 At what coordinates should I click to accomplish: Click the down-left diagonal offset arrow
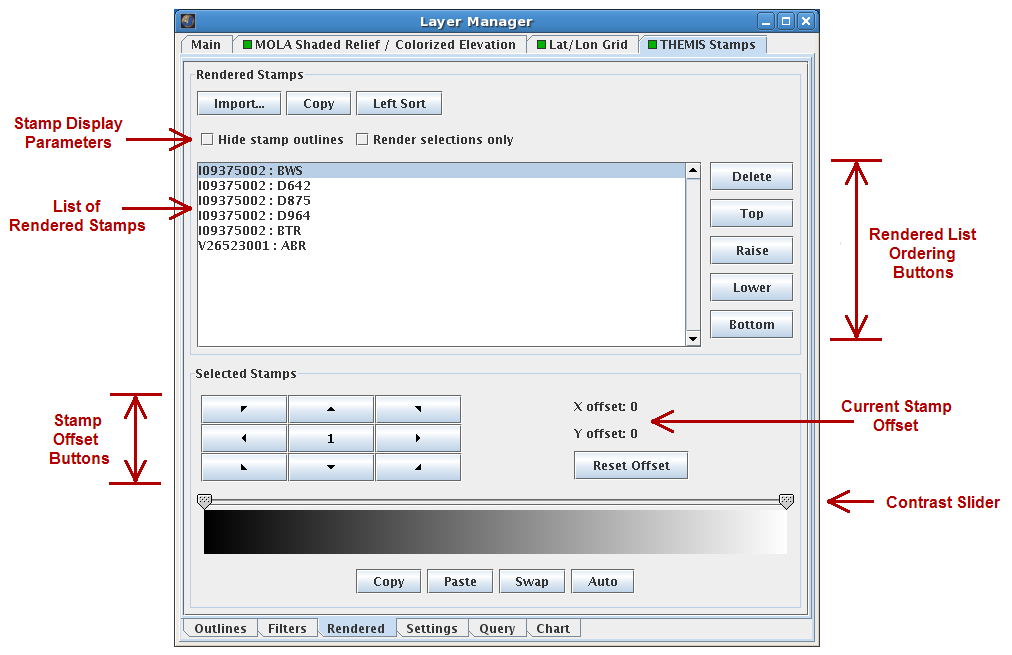tap(243, 466)
